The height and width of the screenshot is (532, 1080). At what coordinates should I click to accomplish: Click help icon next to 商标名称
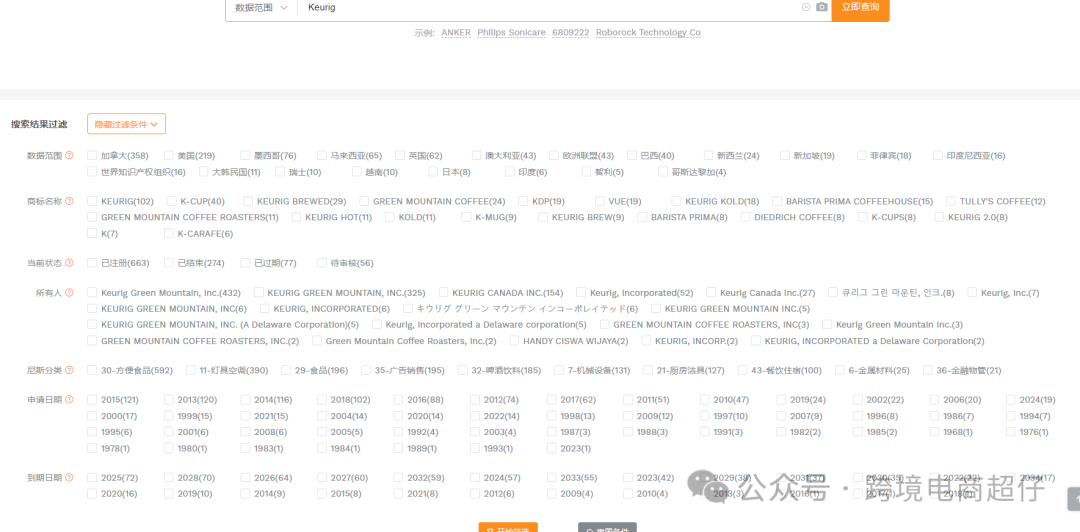coord(70,202)
